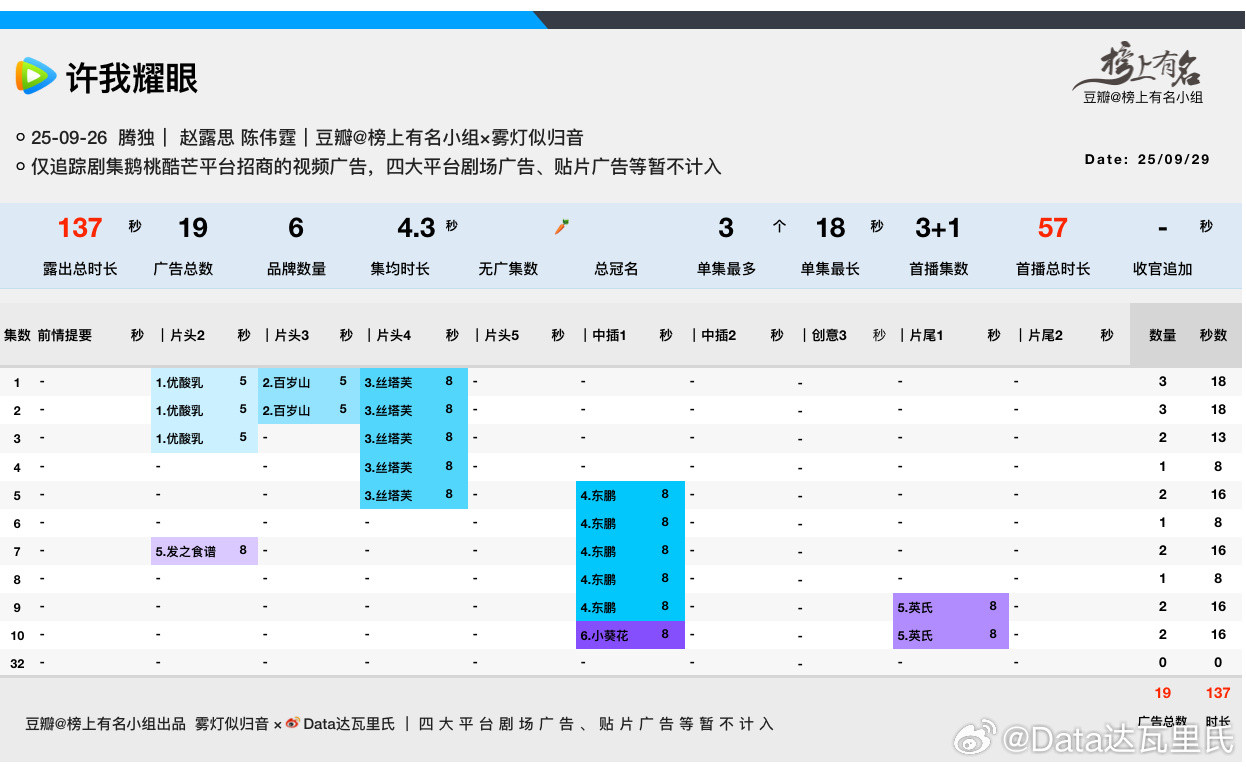Image resolution: width=1246 pixels, height=767 pixels.
Task: Click the carrot icon above 总冠名
Action: pos(562,227)
